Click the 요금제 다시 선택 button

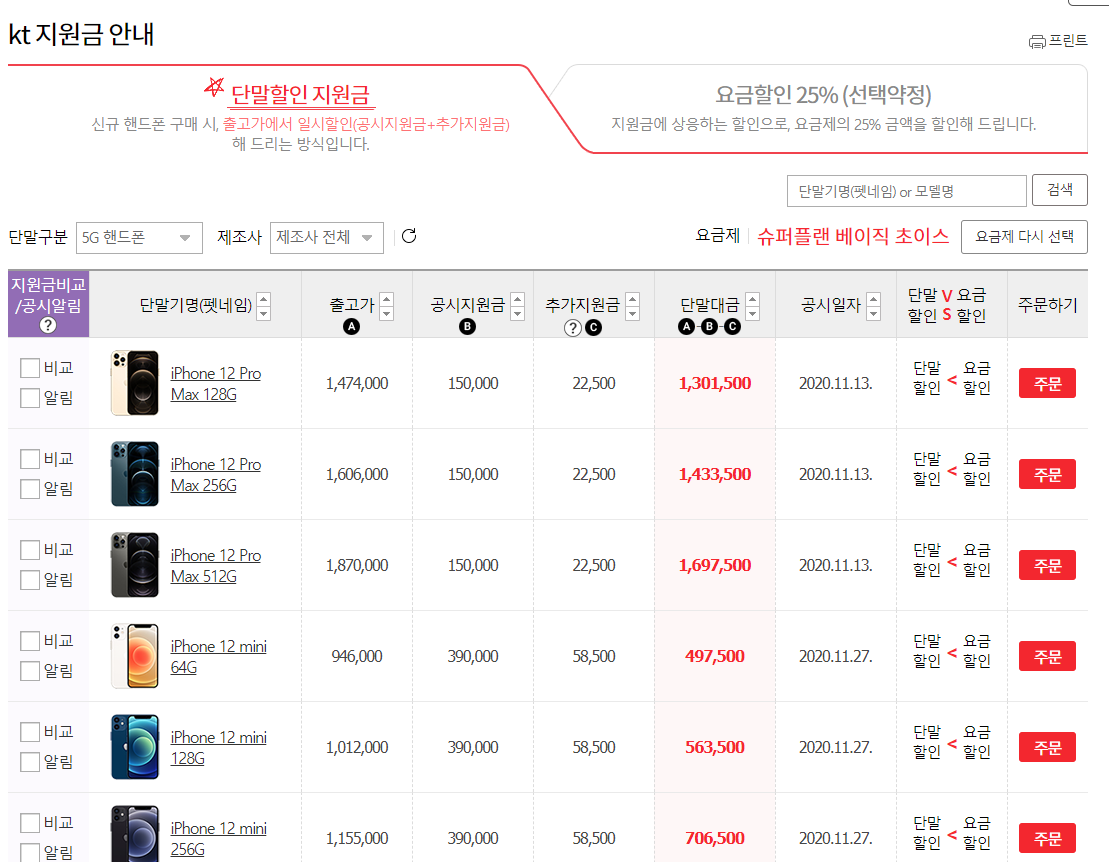[x=1024, y=237]
